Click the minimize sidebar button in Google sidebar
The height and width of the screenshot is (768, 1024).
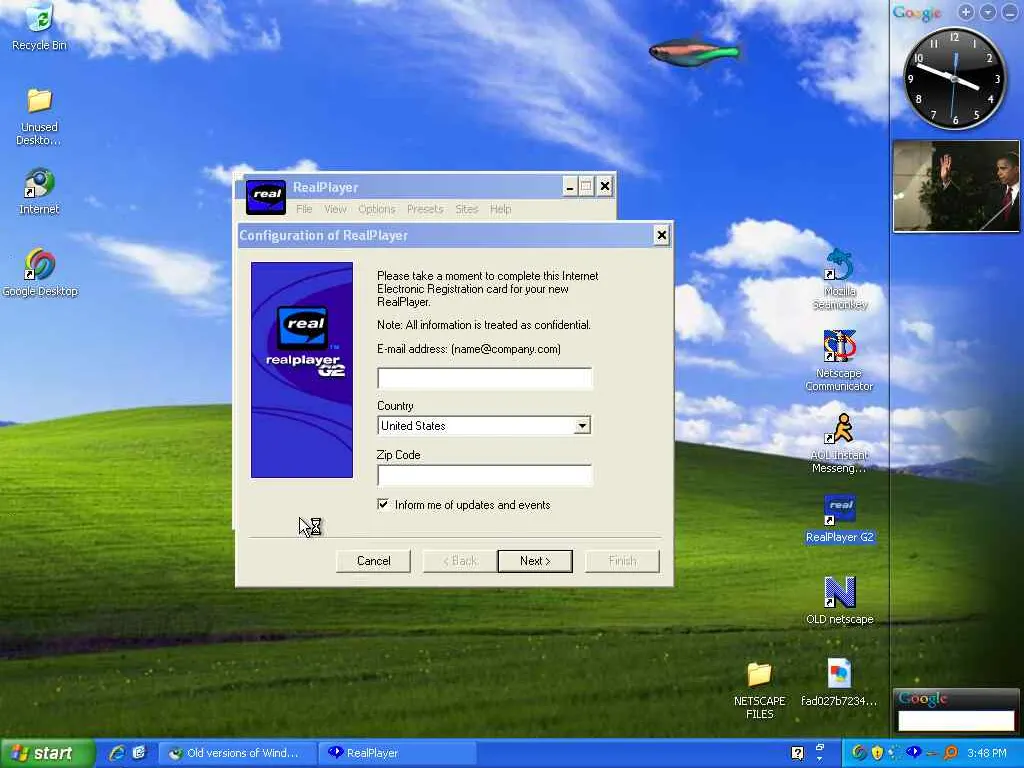pyautogui.click(x=1010, y=12)
